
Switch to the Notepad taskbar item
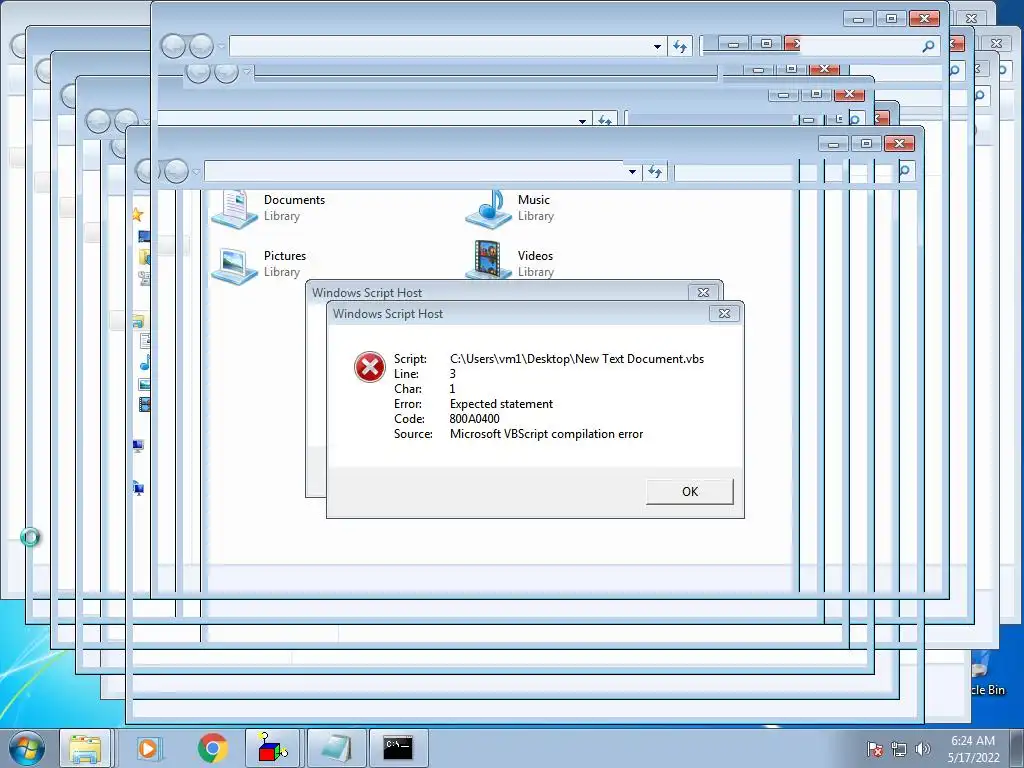[x=336, y=748]
